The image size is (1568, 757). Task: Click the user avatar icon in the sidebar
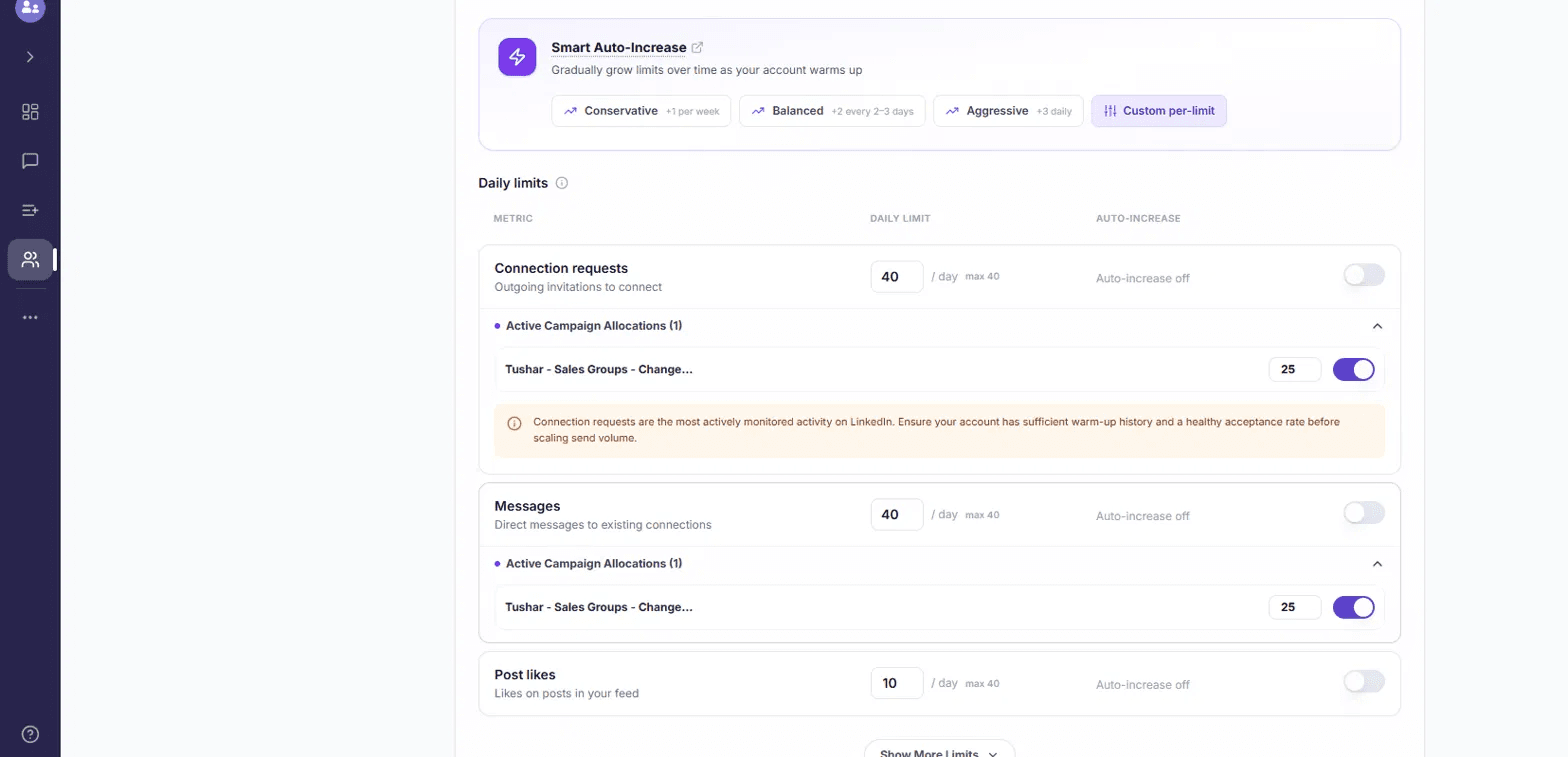click(30, 9)
